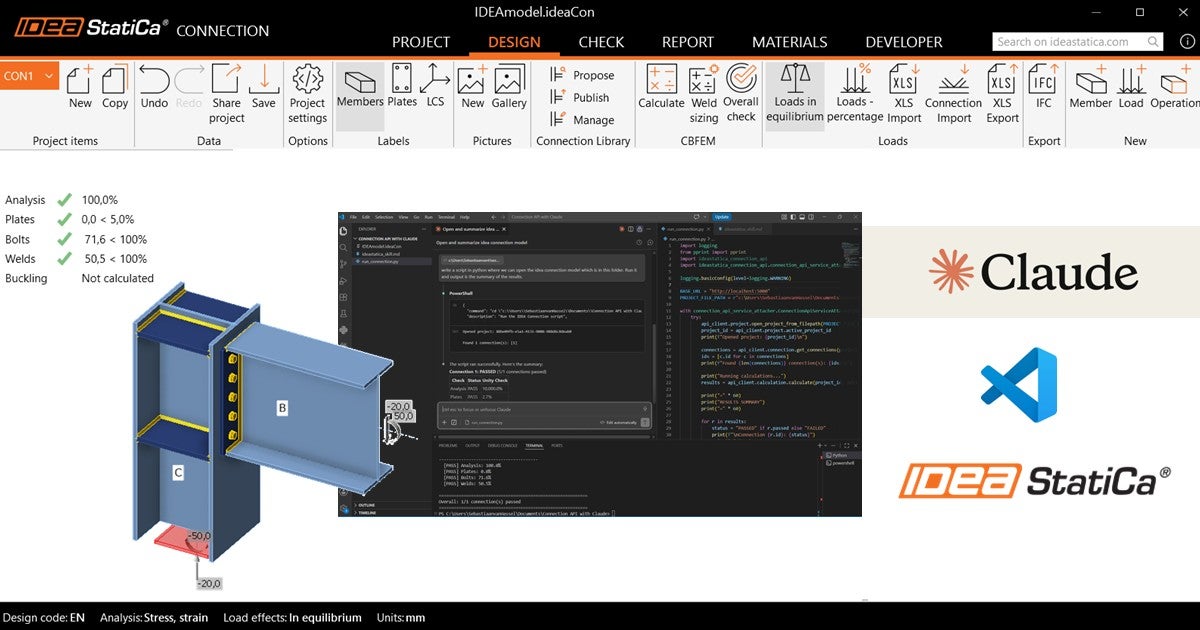Click XLS Import for loads
Screen dimensions: 1200x630
pos(904,94)
